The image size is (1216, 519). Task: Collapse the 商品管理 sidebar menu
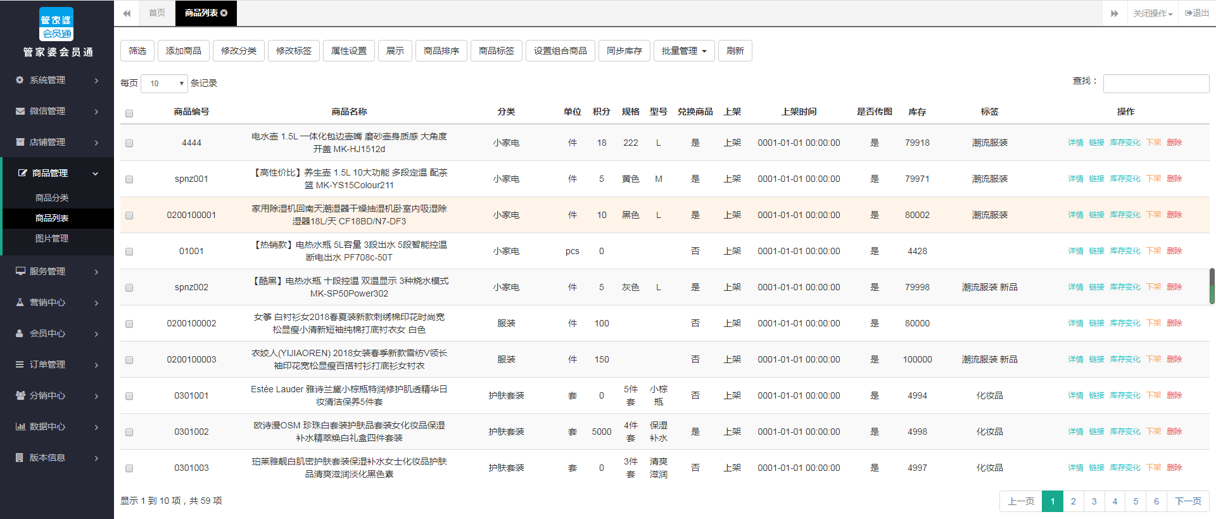pos(57,173)
